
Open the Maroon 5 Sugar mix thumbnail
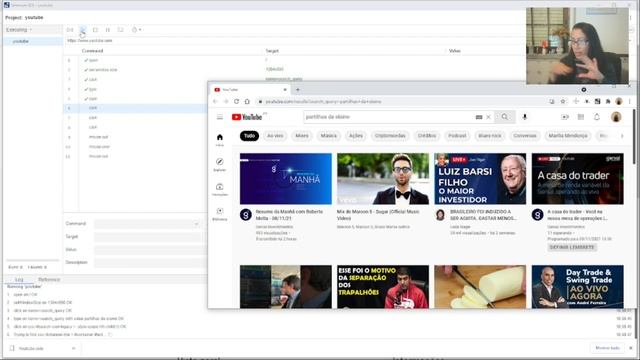tap(383, 179)
